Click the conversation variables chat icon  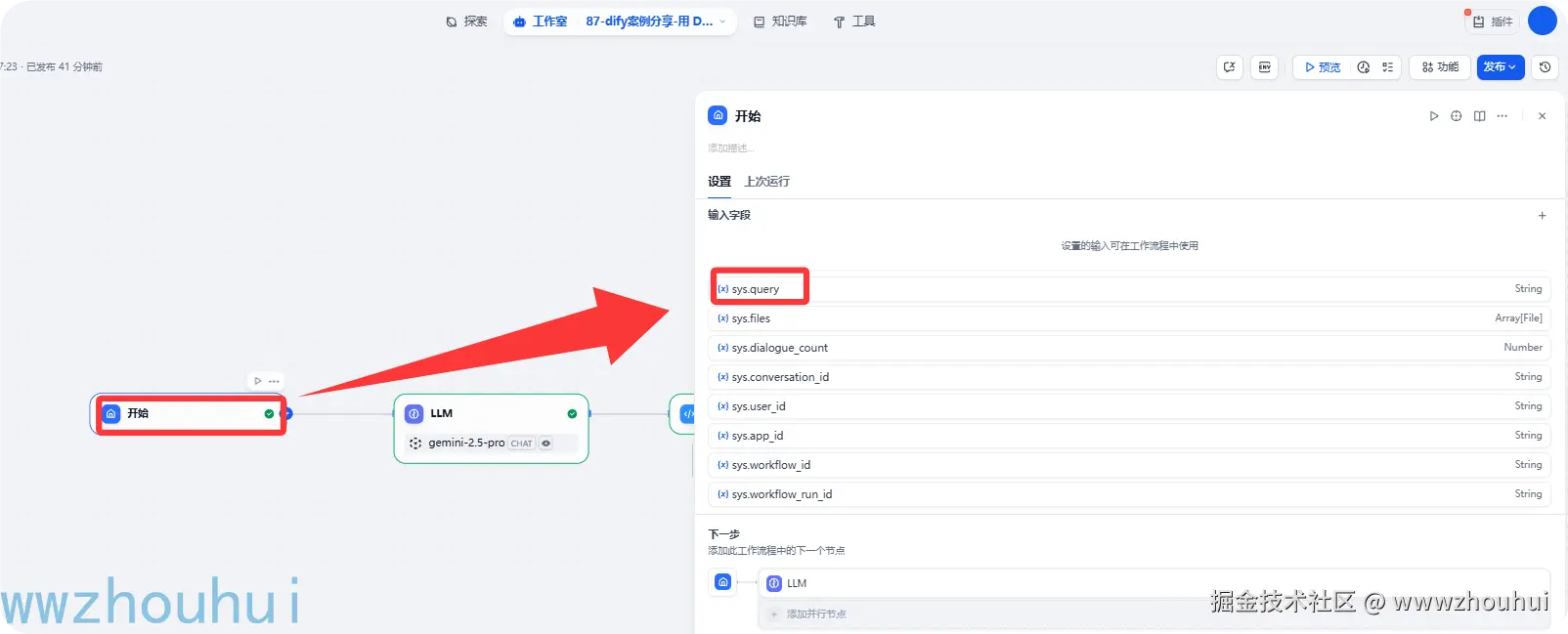click(1230, 67)
